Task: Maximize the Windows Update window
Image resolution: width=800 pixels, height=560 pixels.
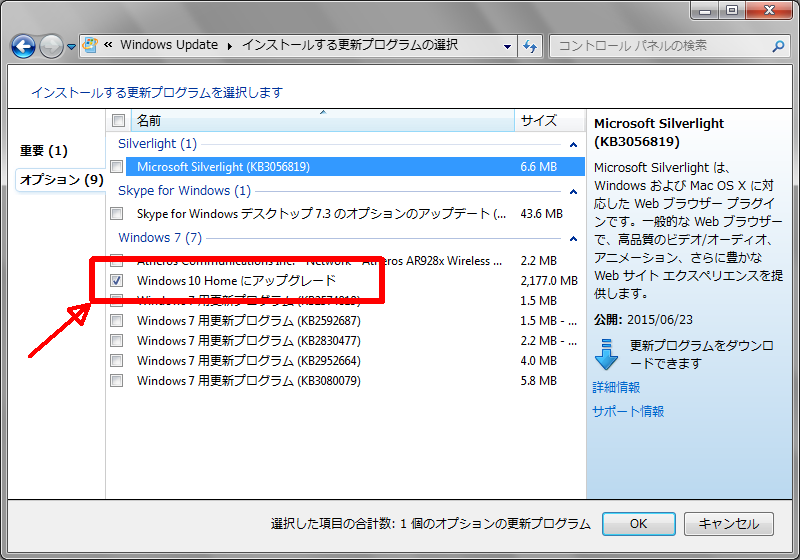Action: pyautogui.click(x=732, y=10)
